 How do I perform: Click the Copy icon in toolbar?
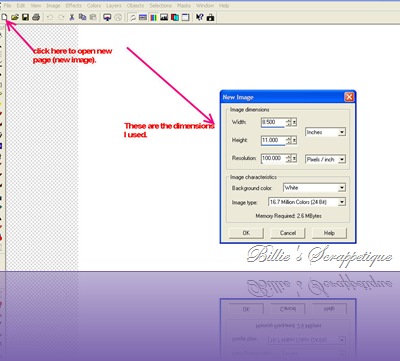[82, 17]
